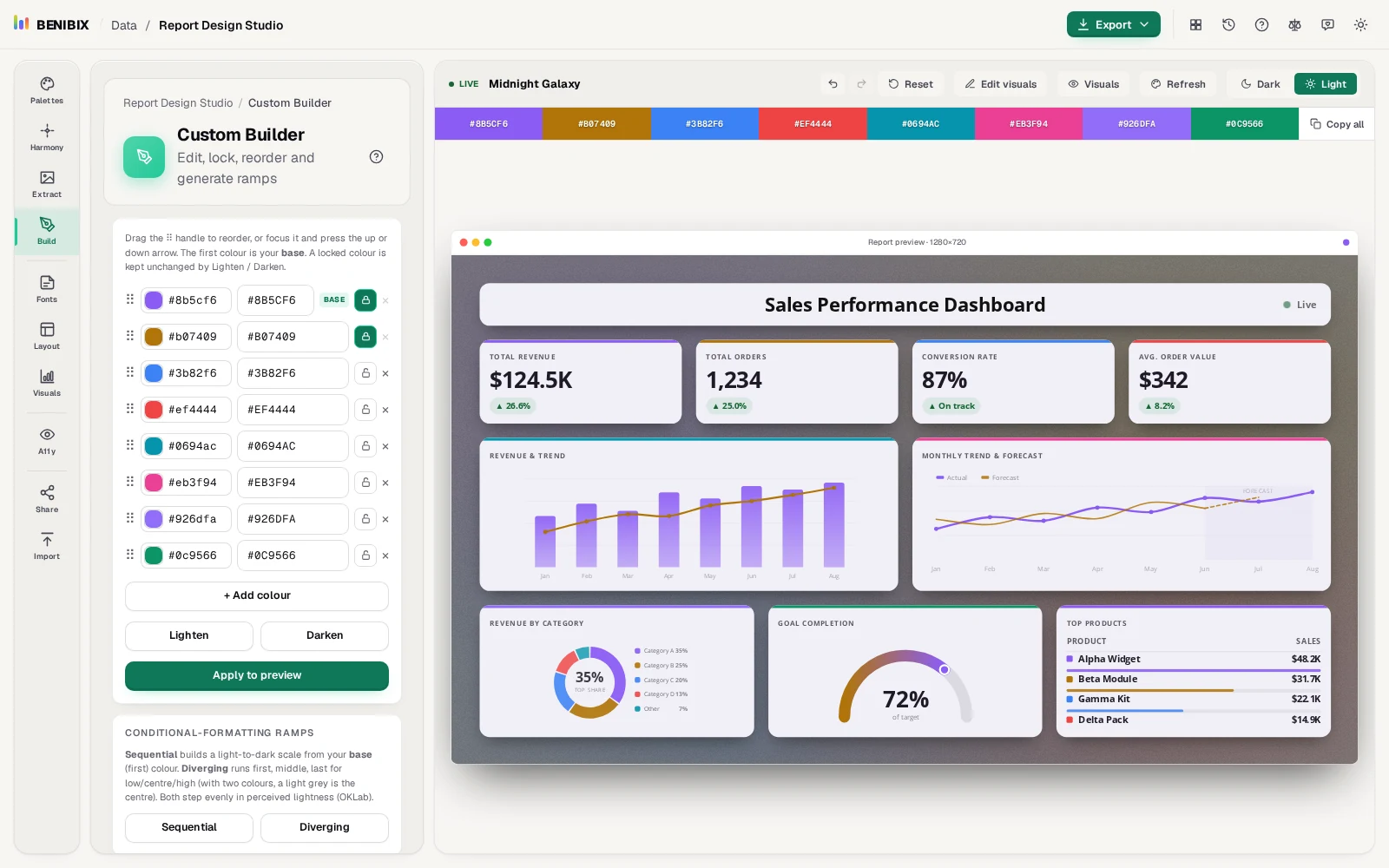Click the Lighten button
This screenshot has height=868, width=1389.
pos(189,635)
